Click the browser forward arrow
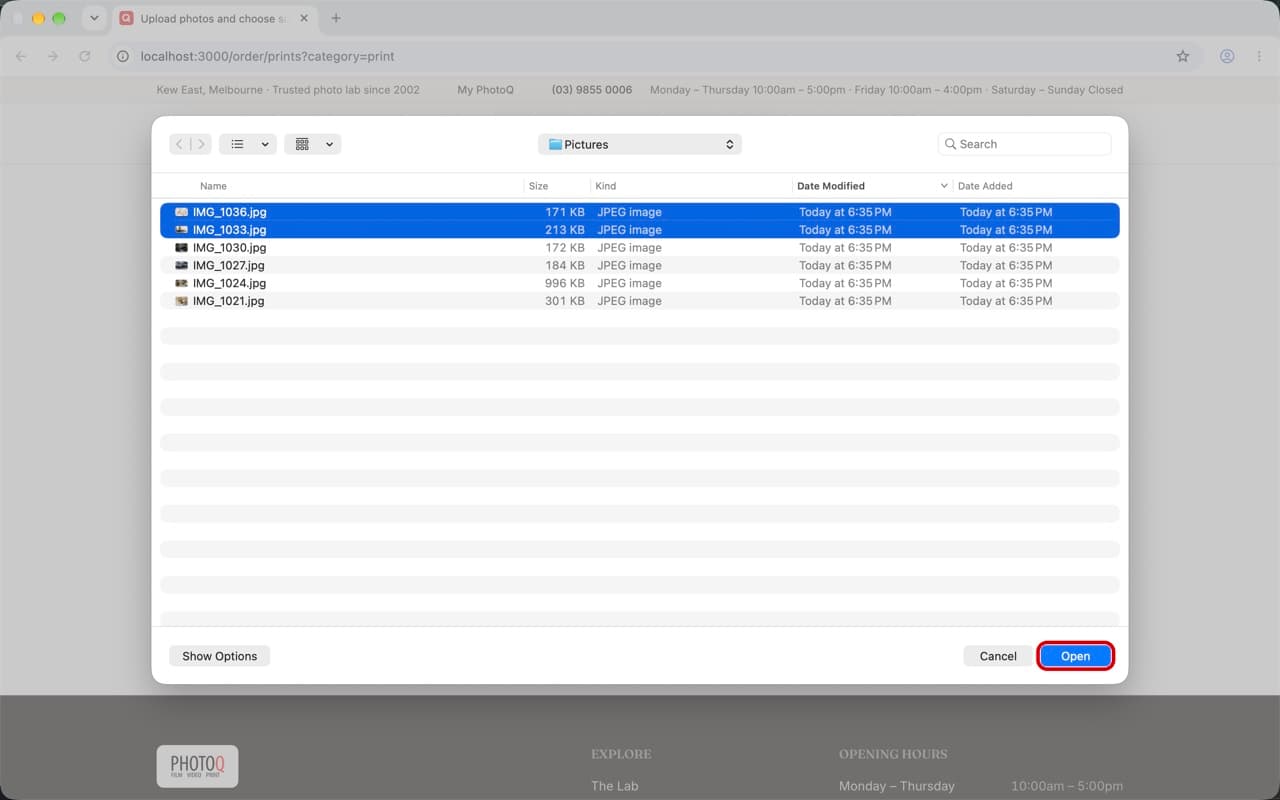Viewport: 1280px width, 800px height. click(x=53, y=56)
